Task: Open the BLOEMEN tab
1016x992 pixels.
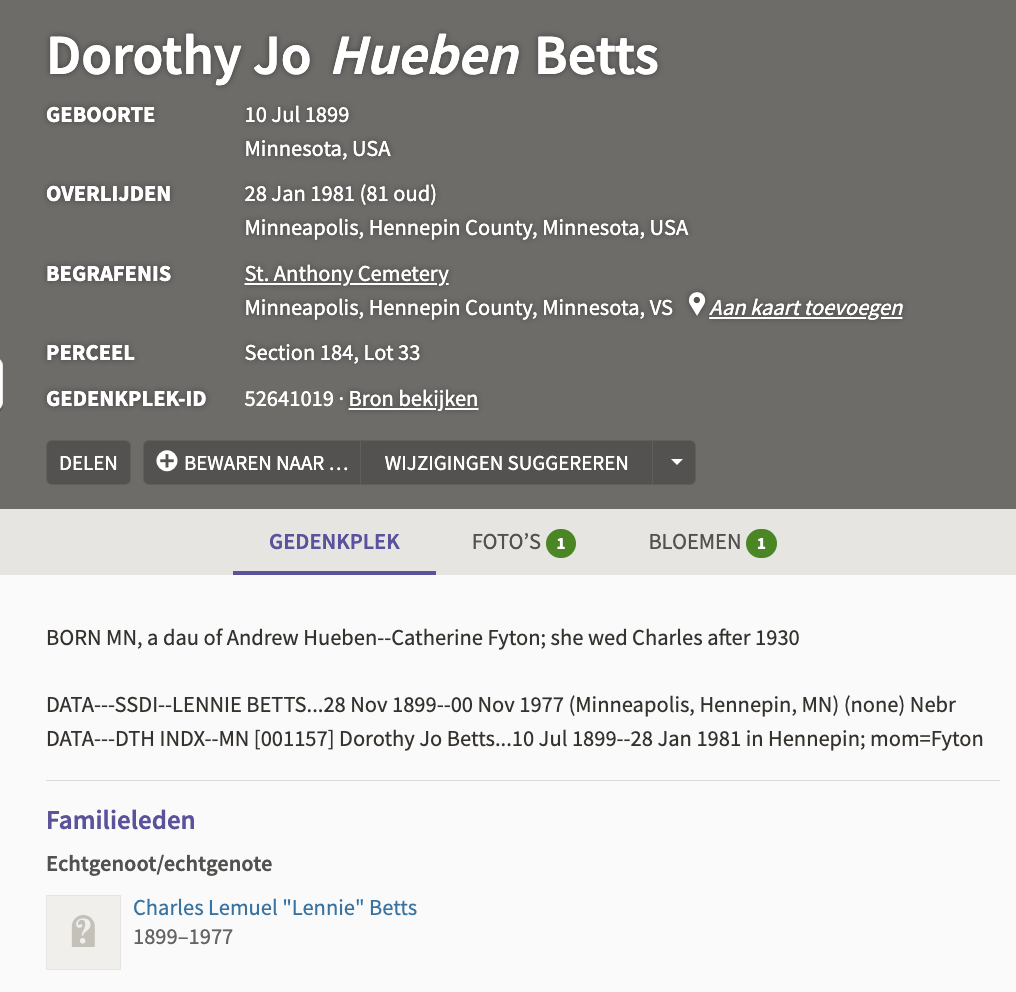Action: tap(695, 542)
